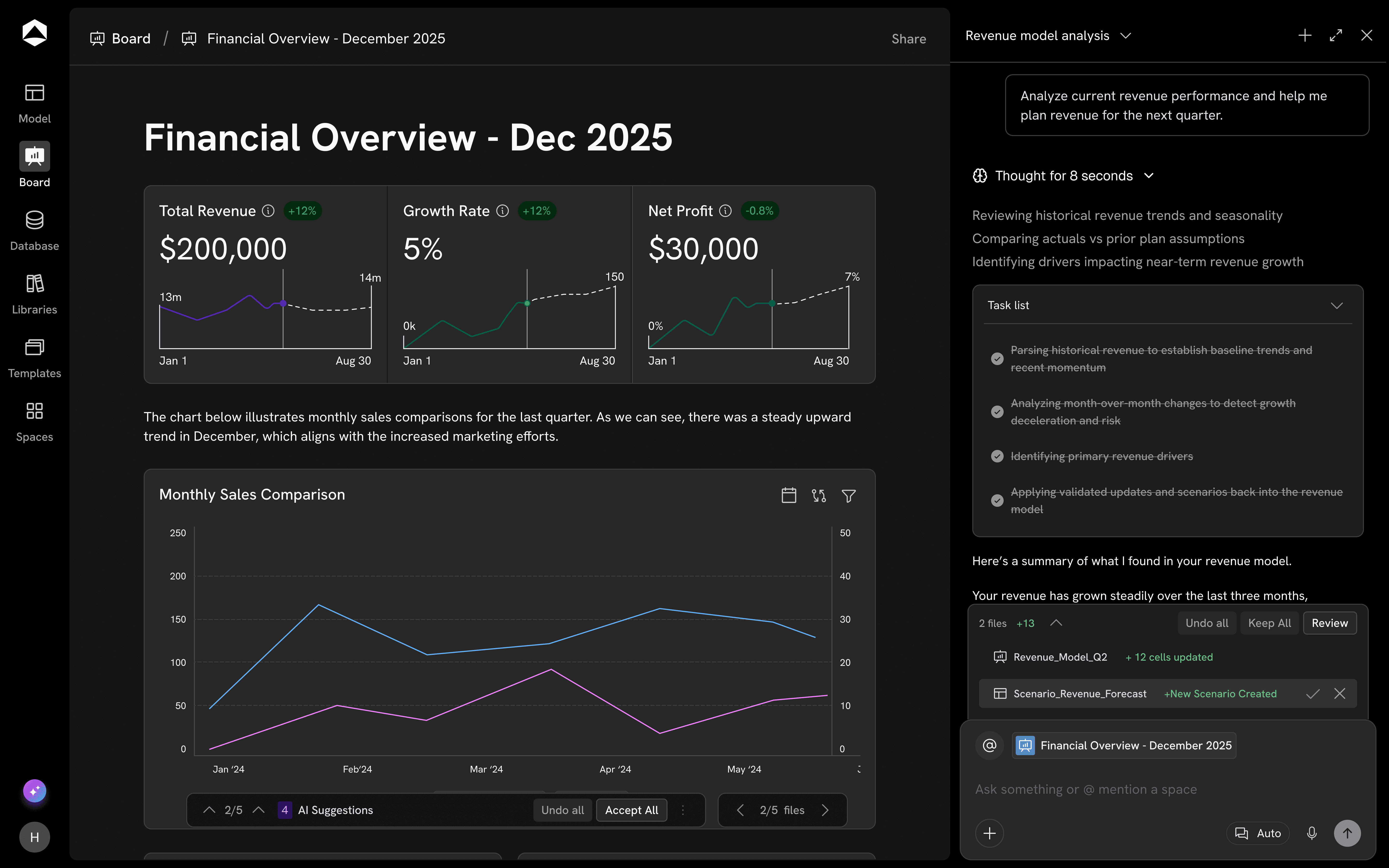This screenshot has width=1389, height=868.
Task: Expand Thought for 8 seconds details
Action: click(x=1149, y=176)
